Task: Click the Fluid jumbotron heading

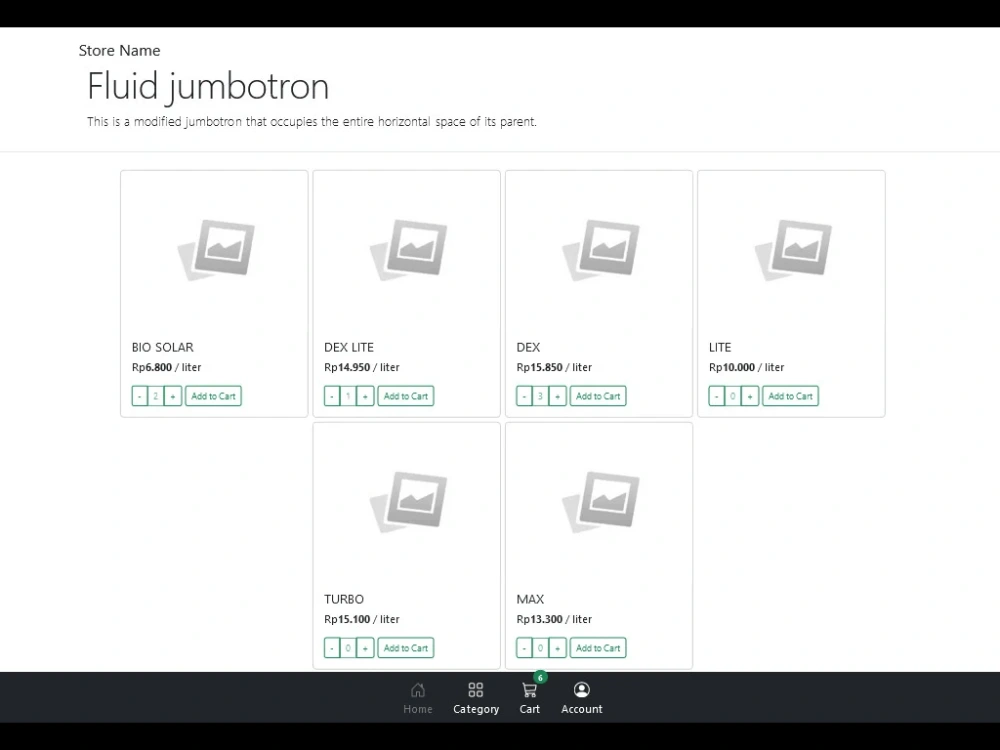Action: coord(208,87)
